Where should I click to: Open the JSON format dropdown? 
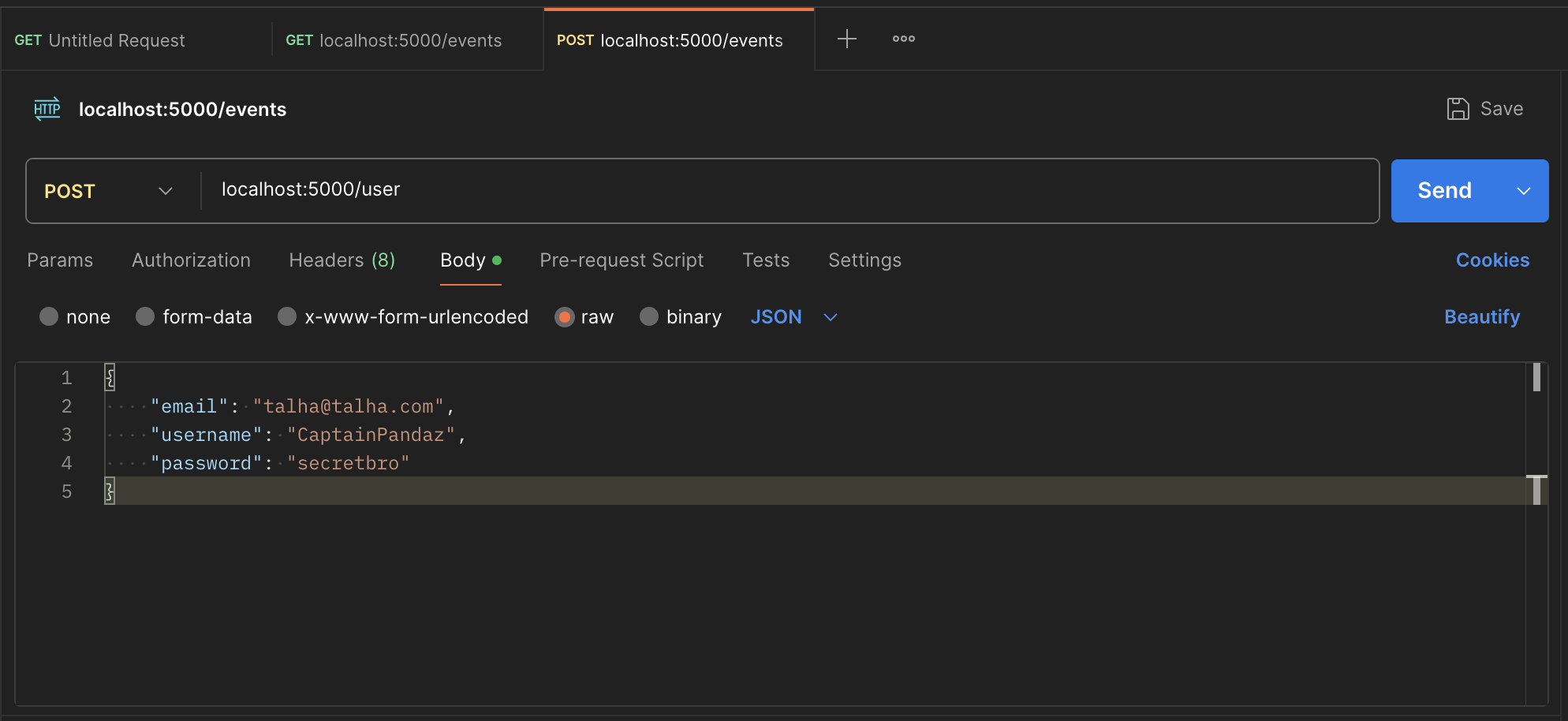(x=793, y=316)
